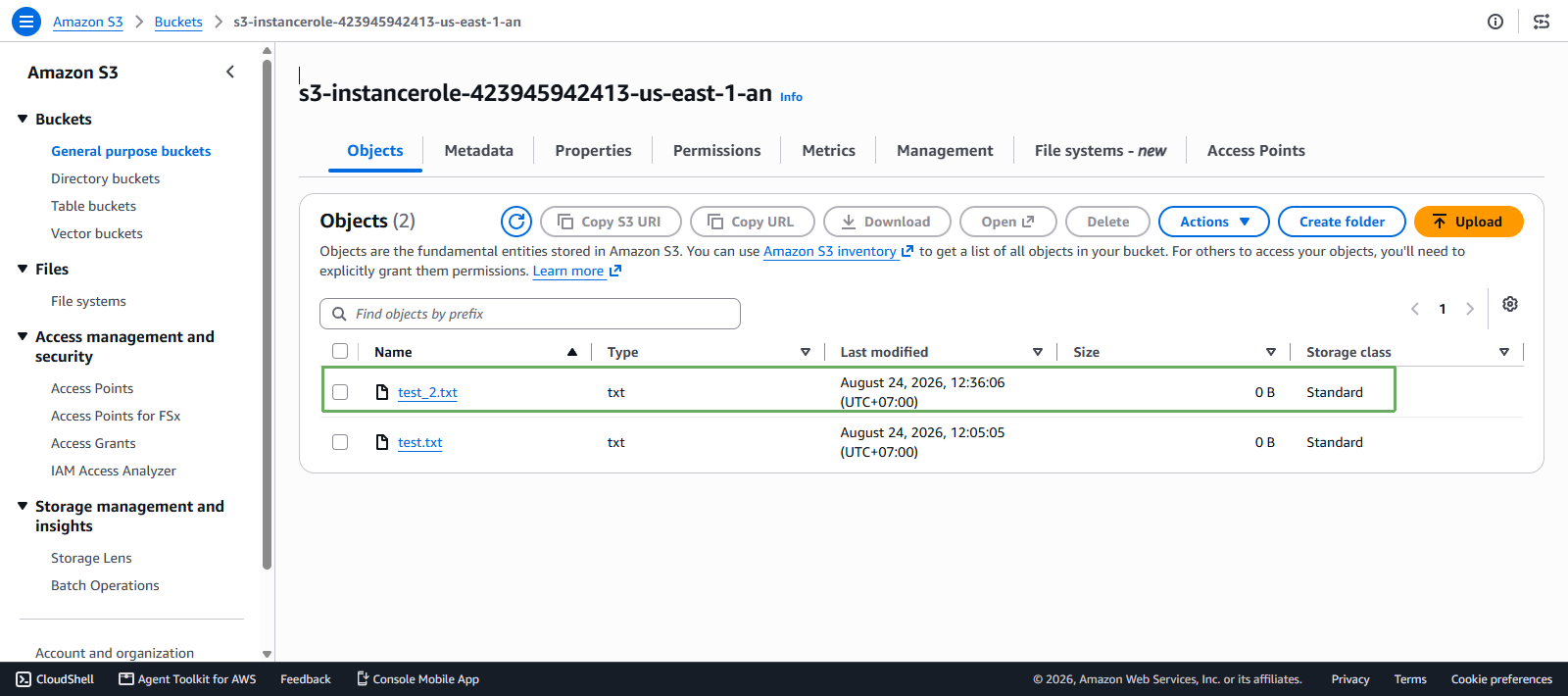Open Batch Operations in sidebar

click(105, 585)
